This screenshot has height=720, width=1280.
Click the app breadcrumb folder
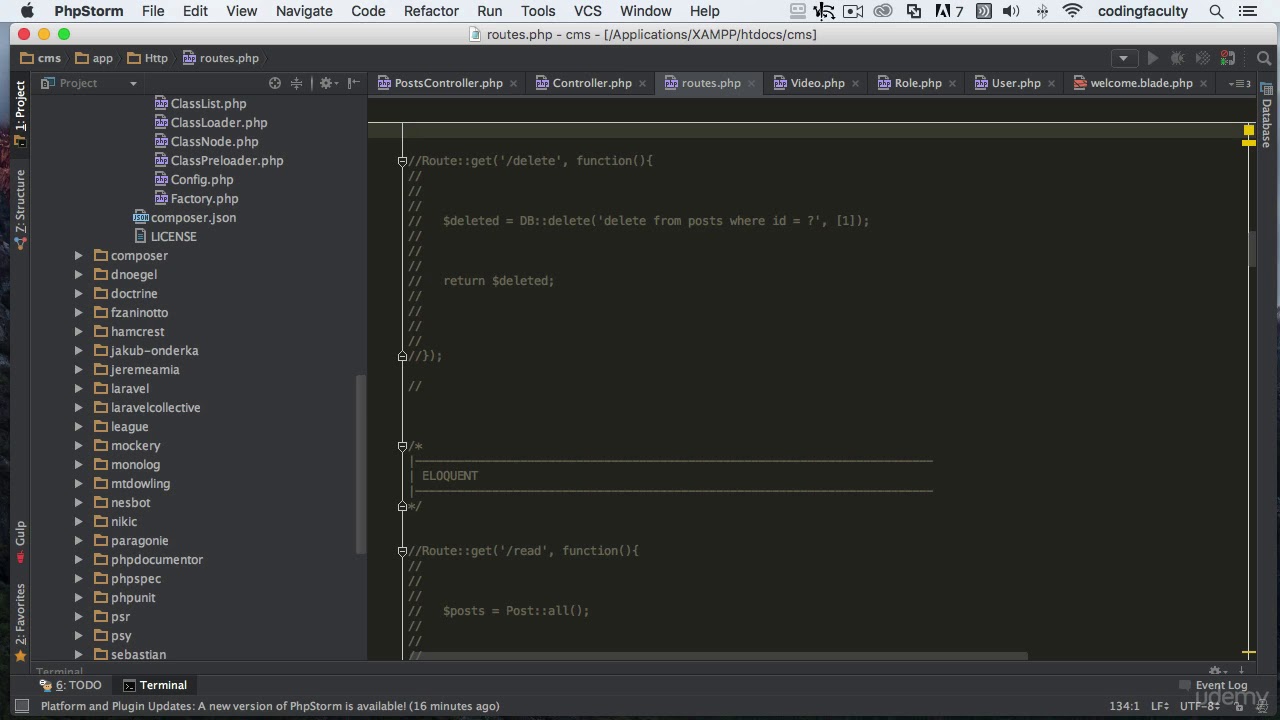coord(95,58)
